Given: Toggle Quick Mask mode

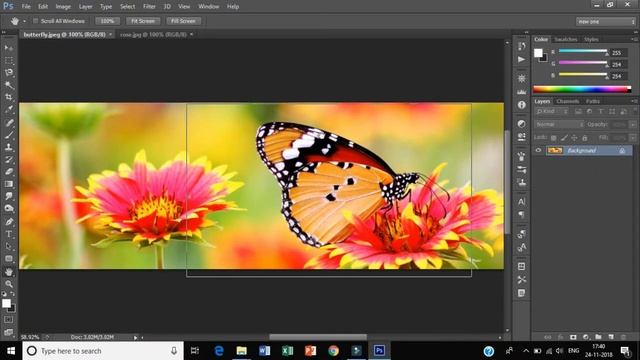Looking at the screenshot, I should coord(9,320).
